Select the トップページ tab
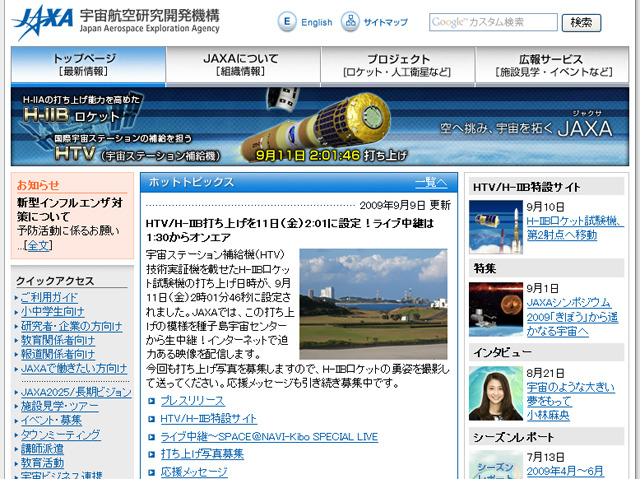The image size is (640, 479). (x=88, y=66)
